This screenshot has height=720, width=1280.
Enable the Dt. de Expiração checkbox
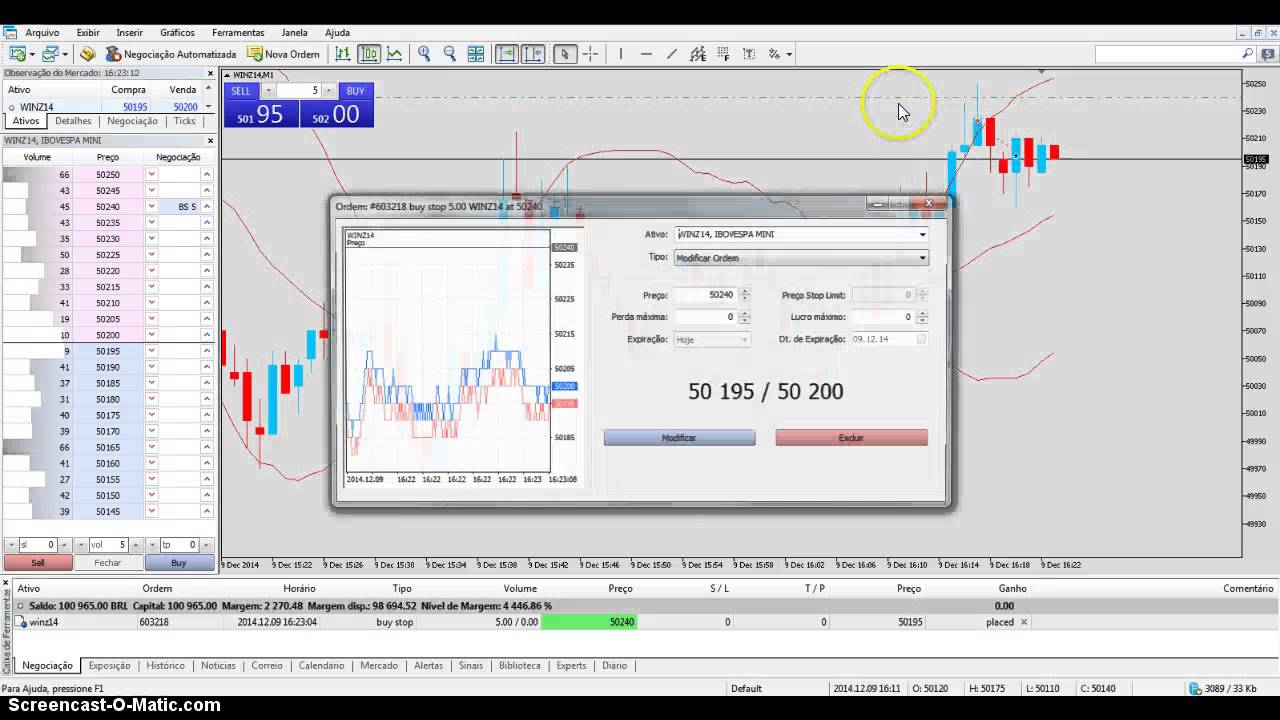(x=921, y=339)
